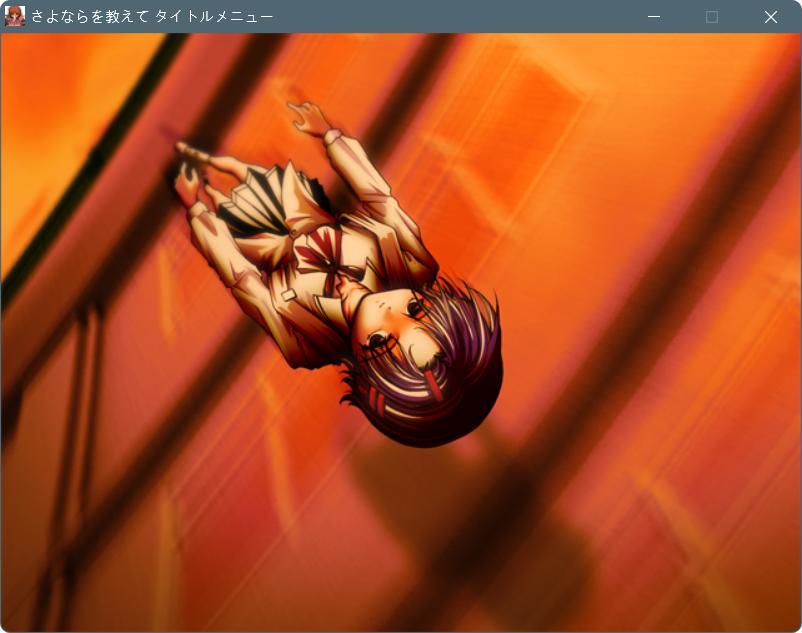Click the game's title bar app icon
The width and height of the screenshot is (802, 633).
coord(14,17)
